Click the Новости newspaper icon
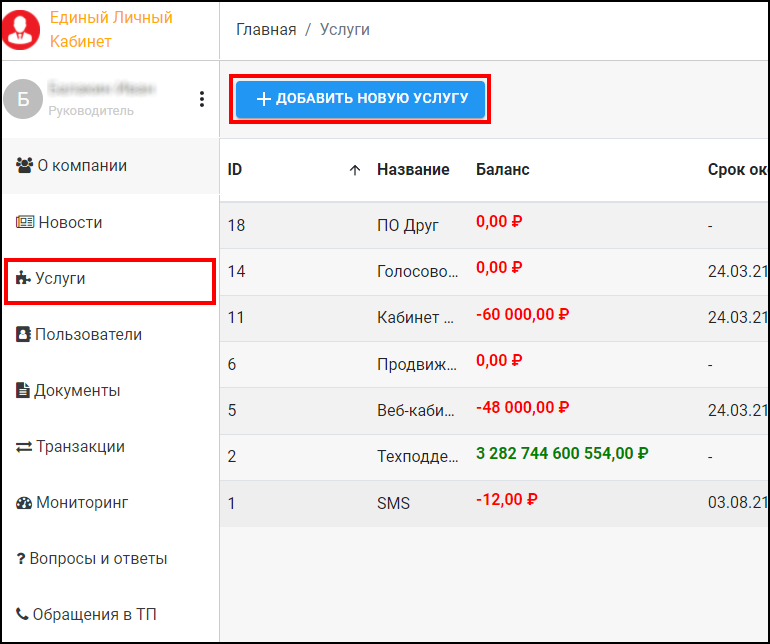770x644 pixels. (x=25, y=223)
